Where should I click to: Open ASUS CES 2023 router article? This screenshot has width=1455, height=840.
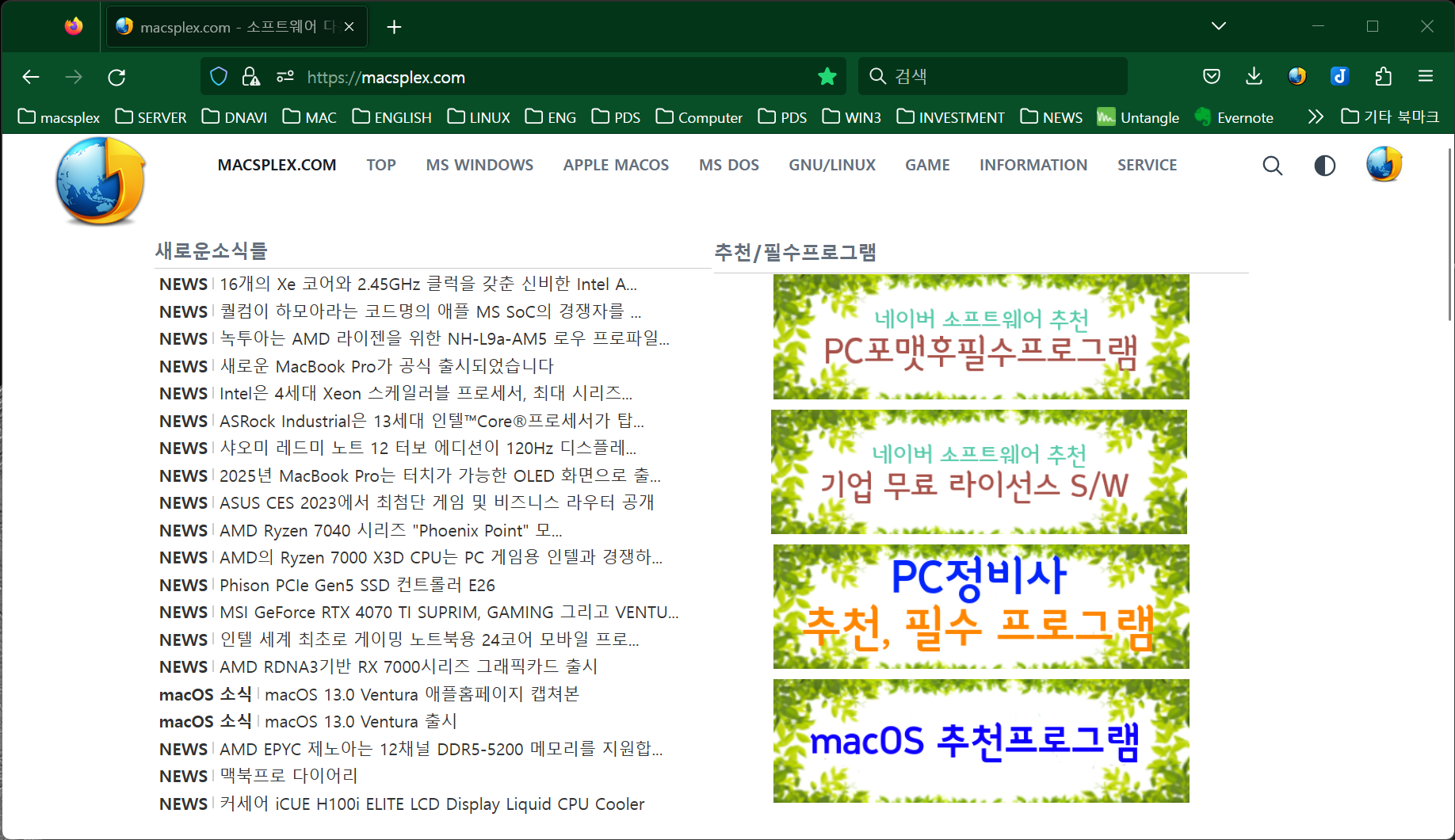click(x=437, y=502)
